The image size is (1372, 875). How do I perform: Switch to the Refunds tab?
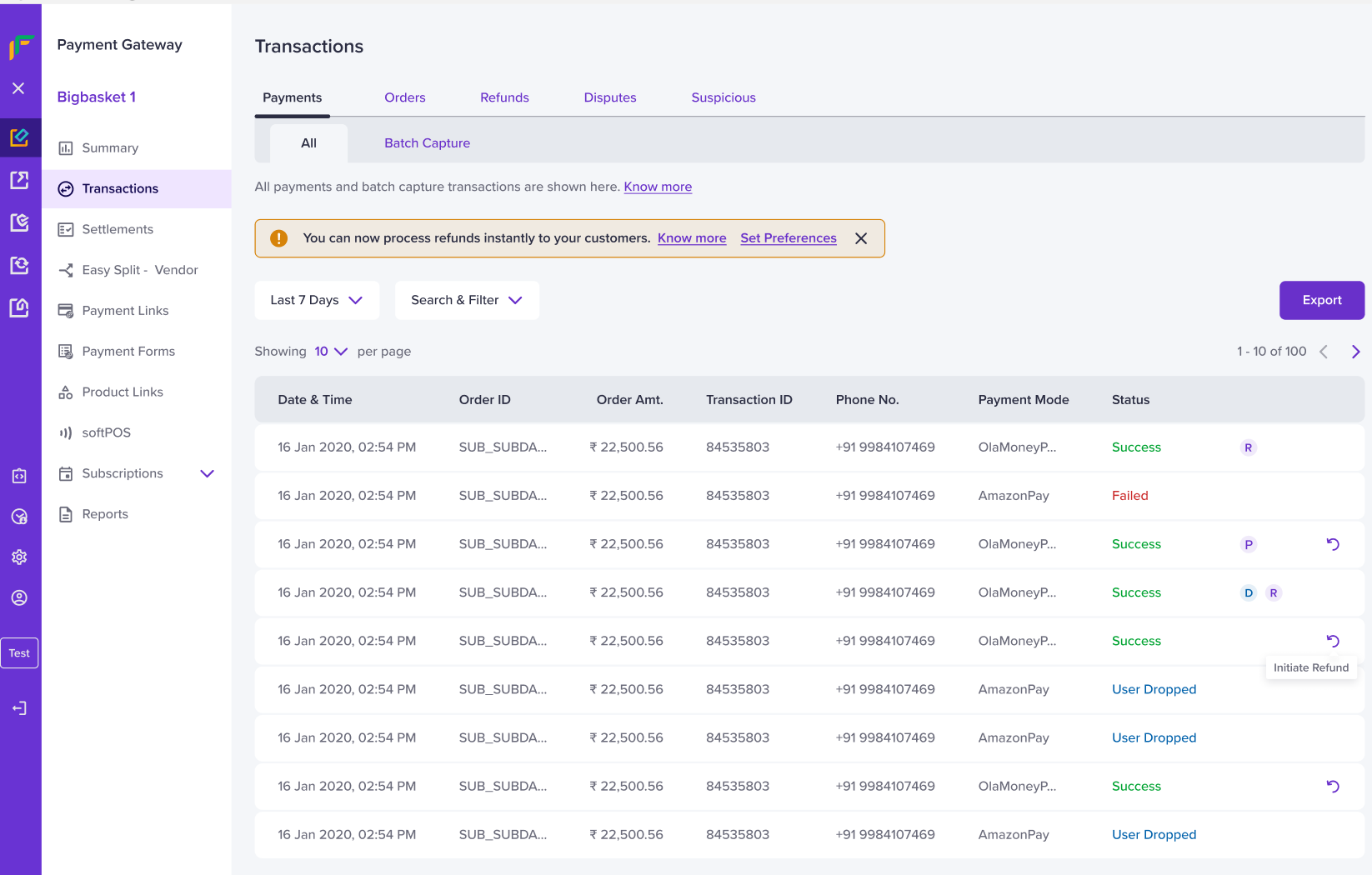point(504,97)
